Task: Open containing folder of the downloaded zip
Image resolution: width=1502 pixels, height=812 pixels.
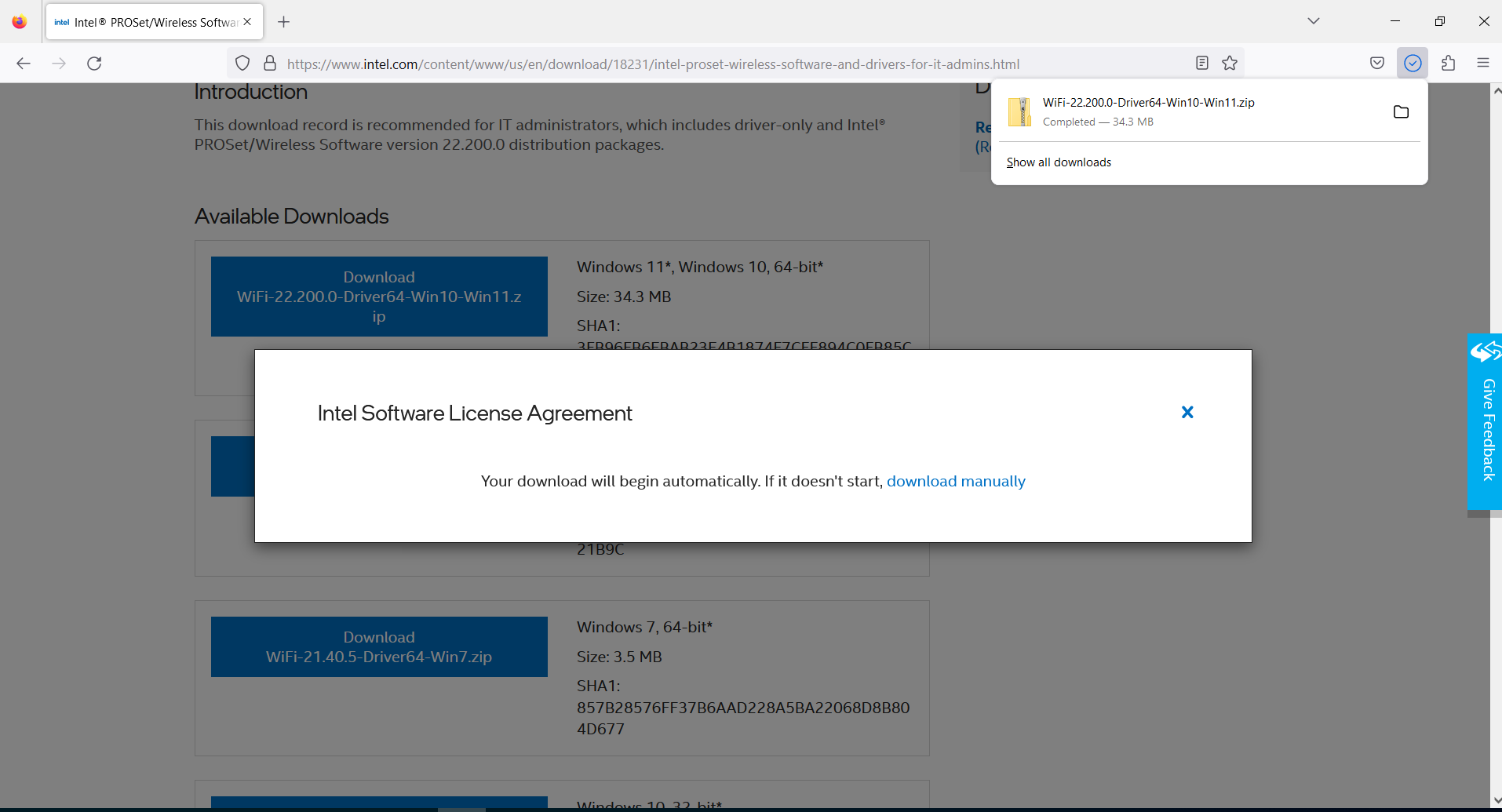Action: pyautogui.click(x=1402, y=111)
